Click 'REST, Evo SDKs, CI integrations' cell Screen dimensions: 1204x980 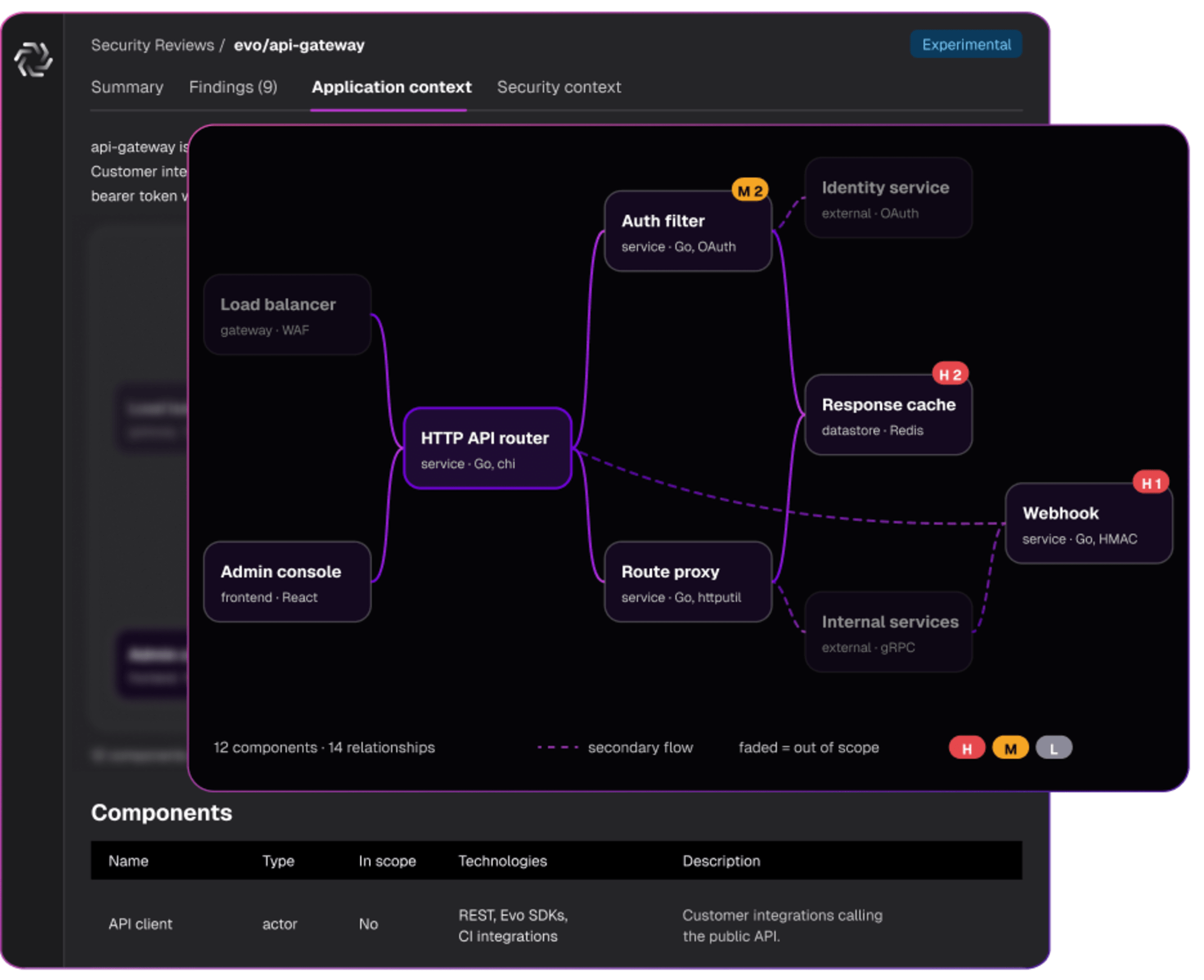(x=513, y=926)
